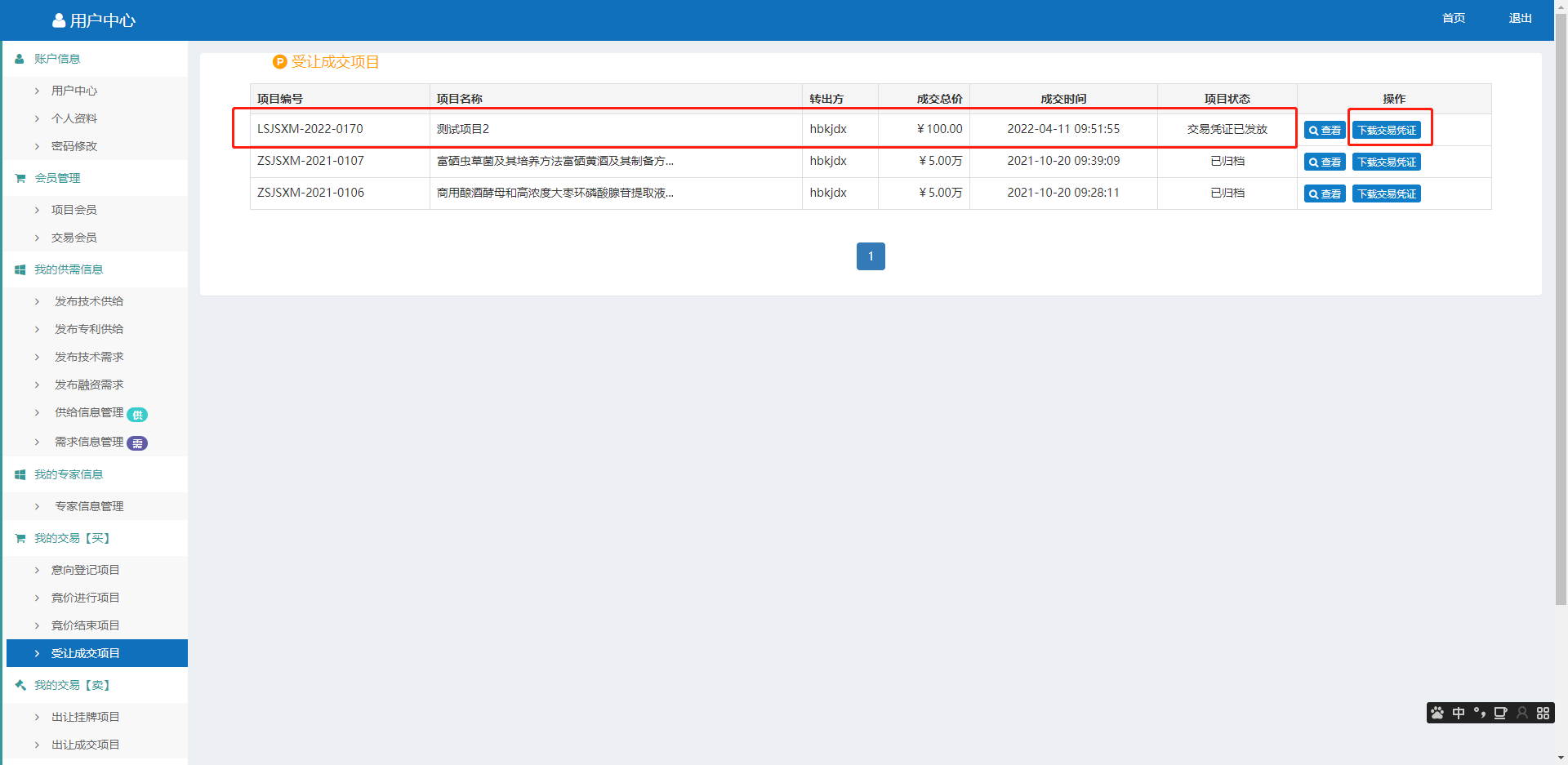This screenshot has height=765, width=1568.
Task: Click the 我的专家信息 grid icon
Action: click(x=20, y=474)
